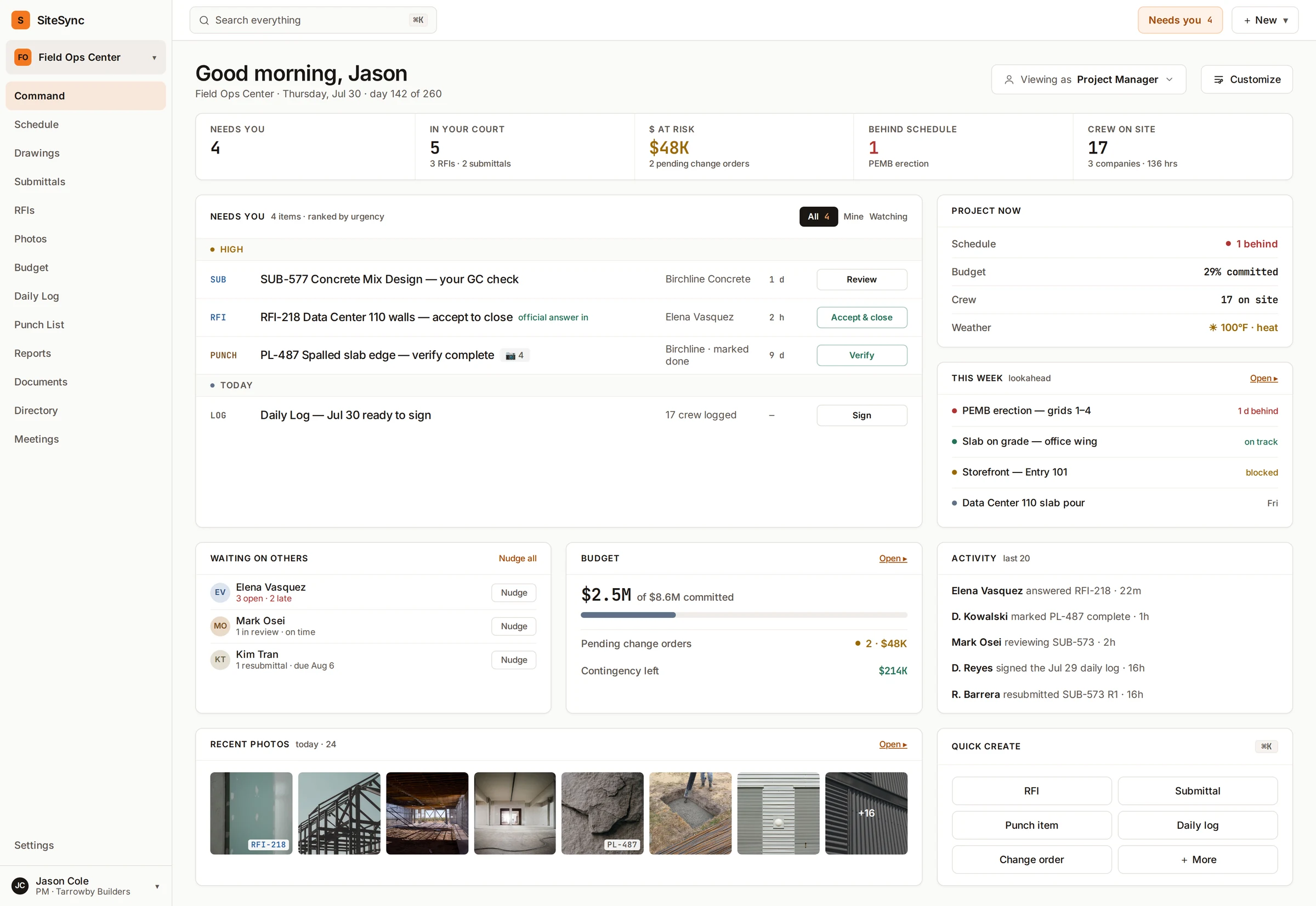Open Documents in sidebar

(86, 382)
